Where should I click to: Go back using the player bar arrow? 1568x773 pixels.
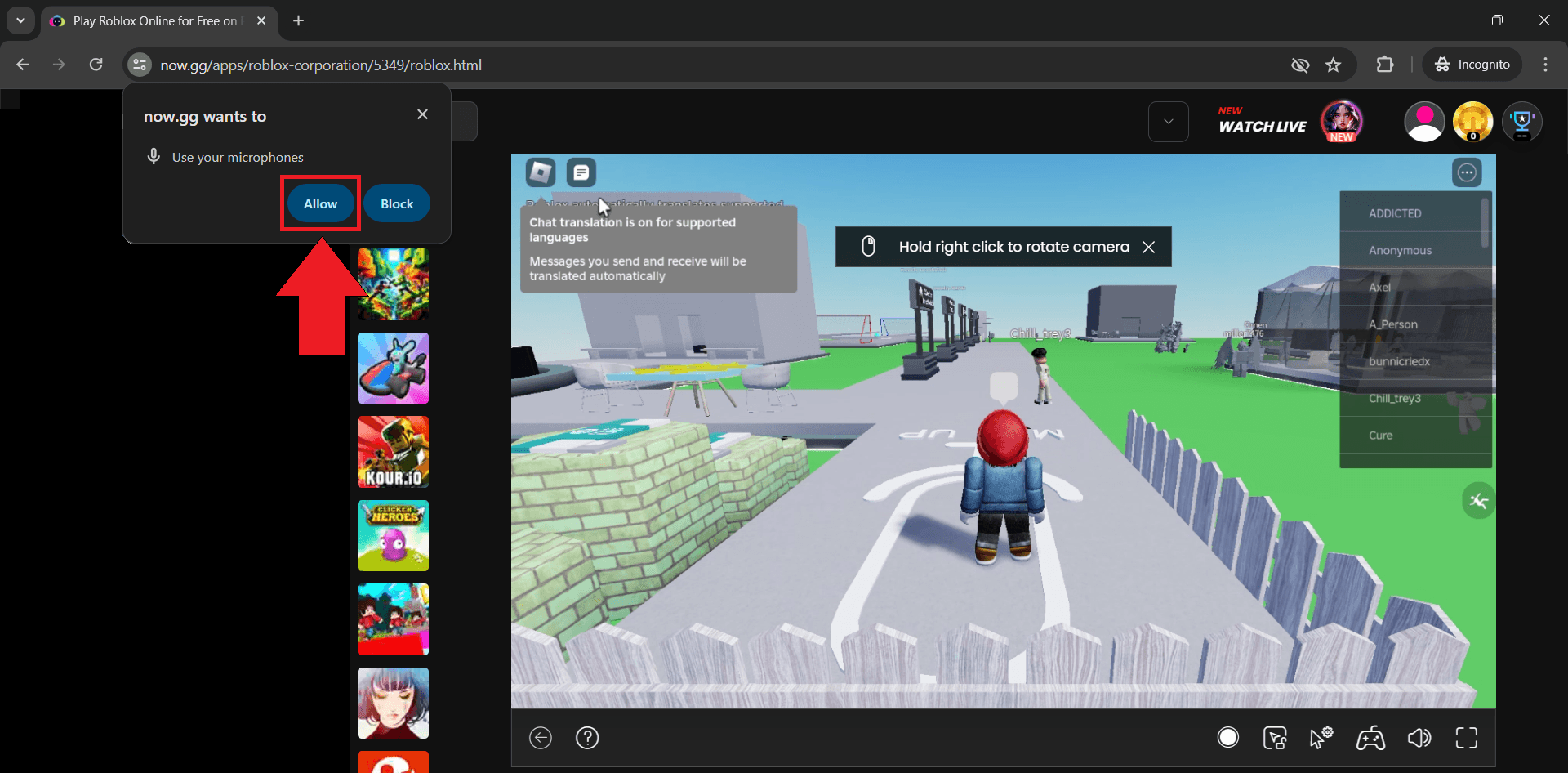click(x=541, y=738)
